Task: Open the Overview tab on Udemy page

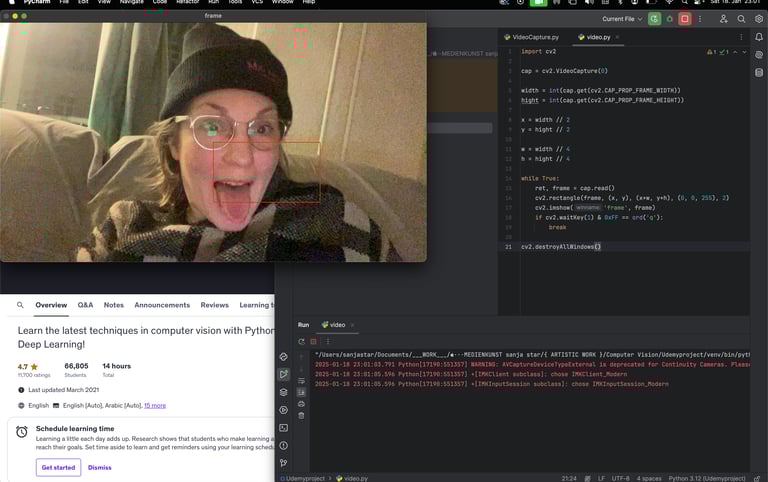Action: click(51, 305)
